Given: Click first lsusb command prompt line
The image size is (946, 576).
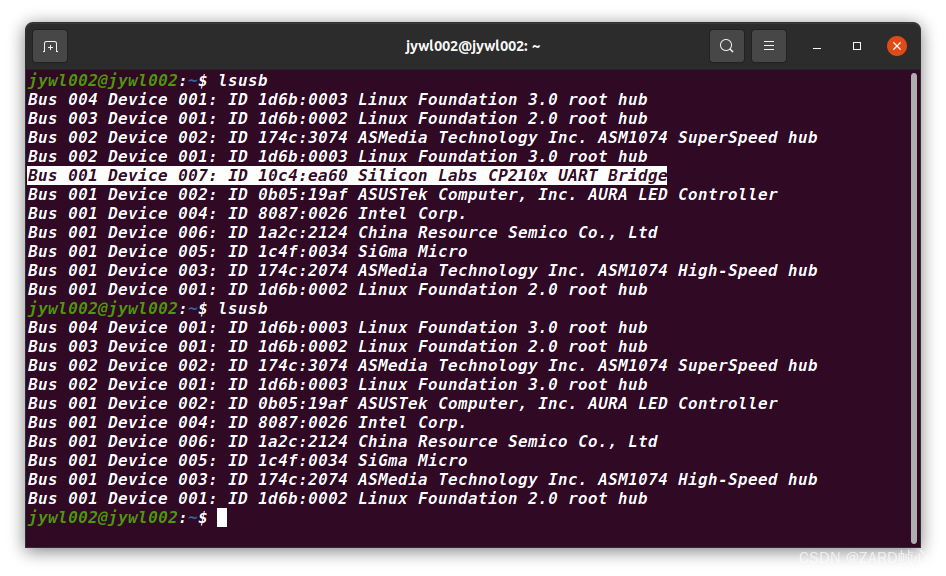Looking at the screenshot, I should (148, 81).
